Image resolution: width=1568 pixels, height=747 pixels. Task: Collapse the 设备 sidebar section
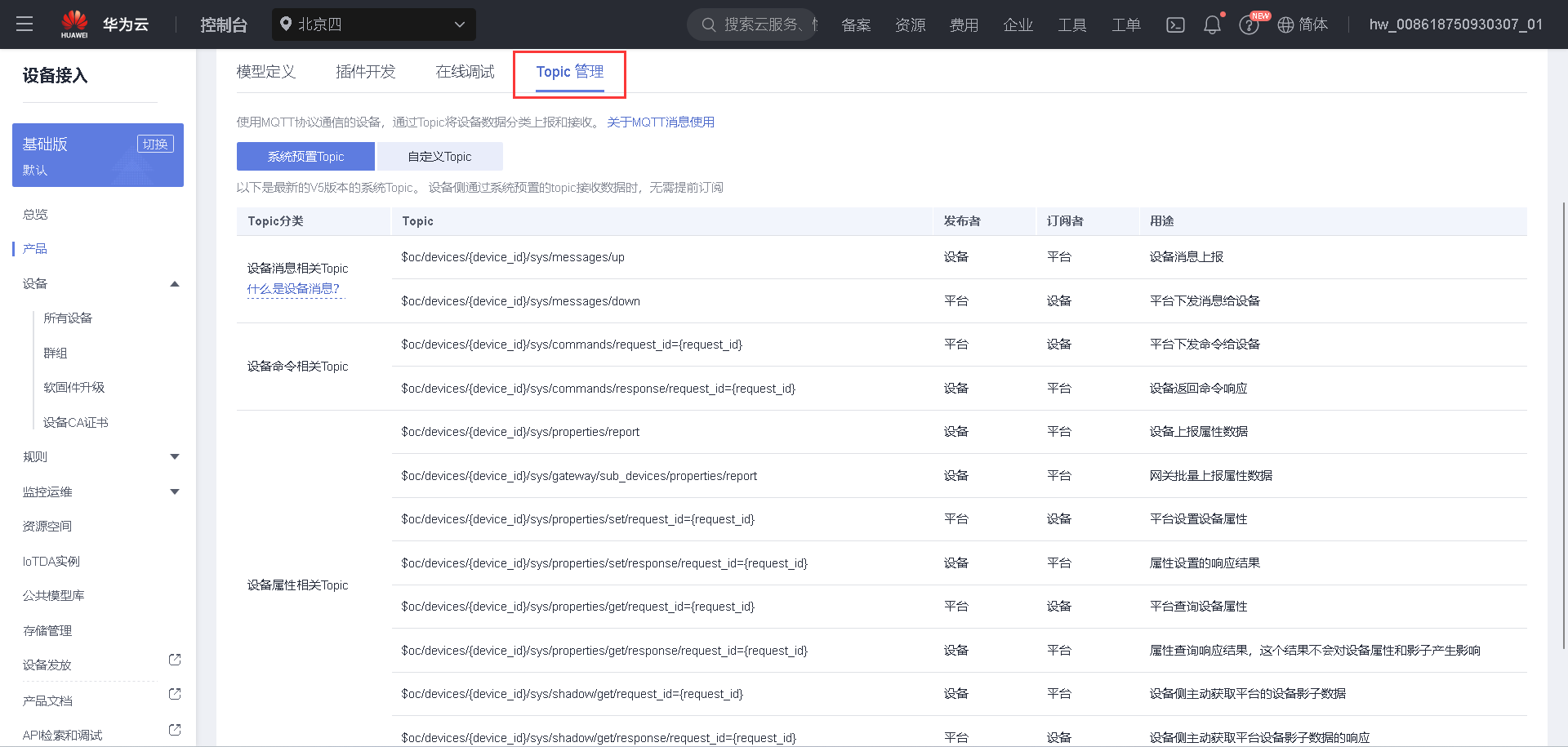[x=174, y=284]
